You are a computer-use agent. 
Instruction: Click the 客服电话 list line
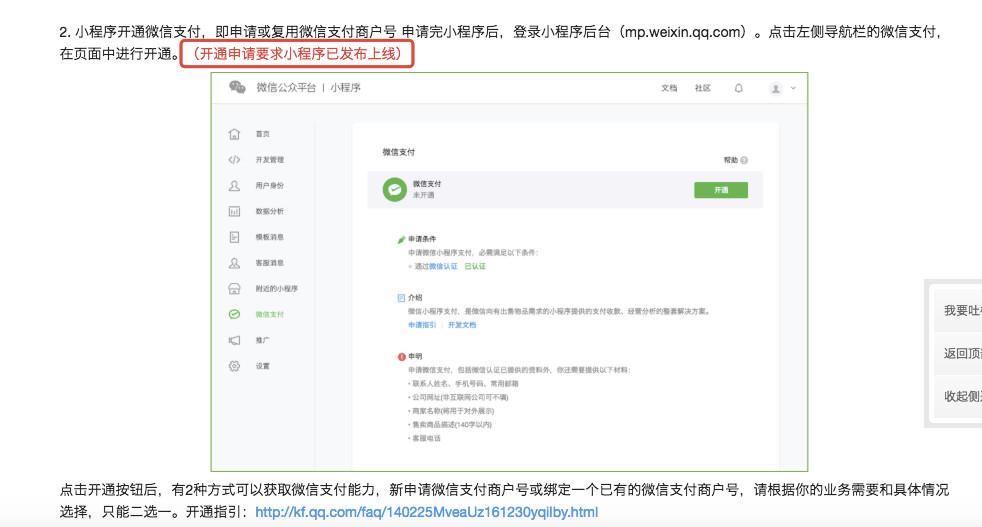click(x=424, y=439)
